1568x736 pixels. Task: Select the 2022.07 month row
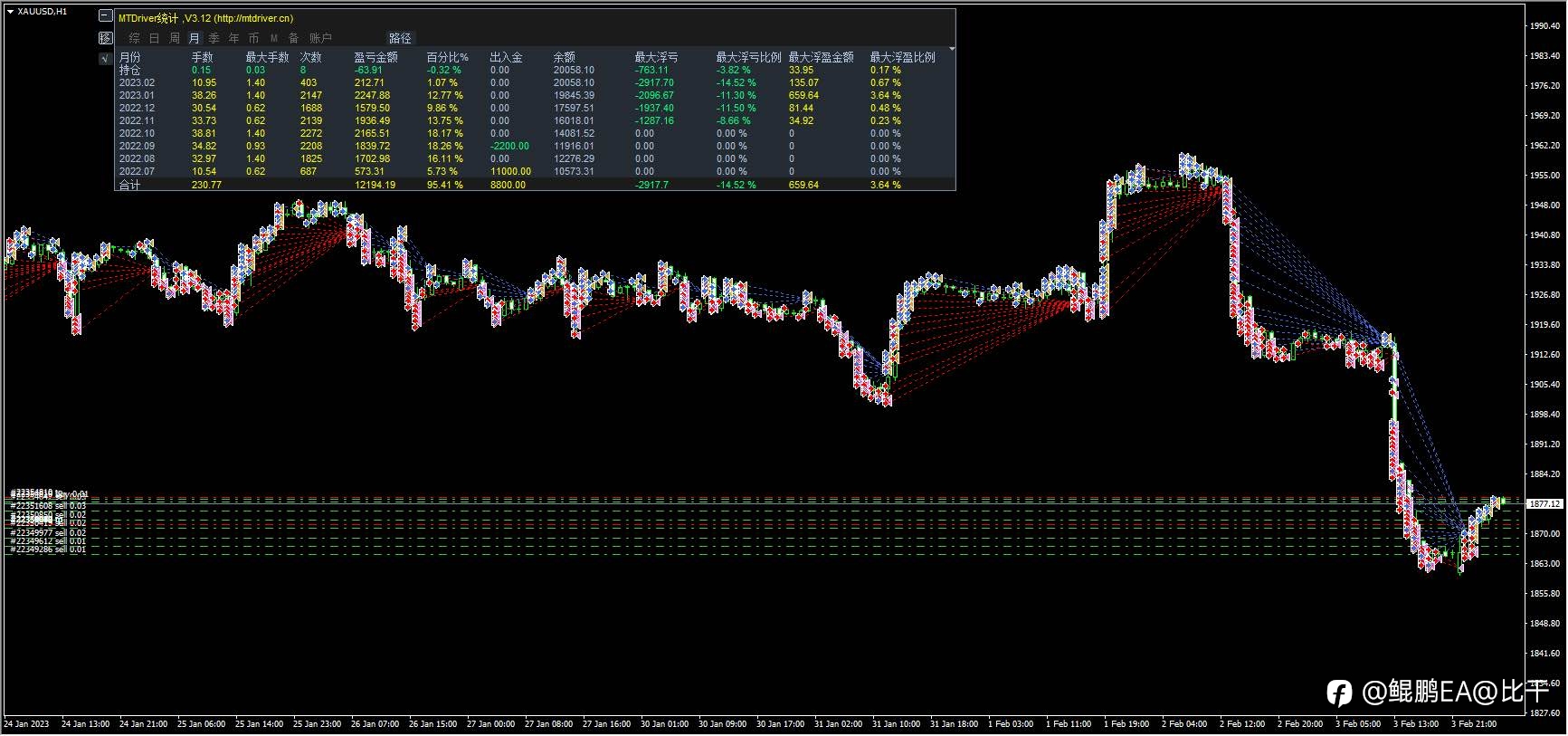point(535,171)
